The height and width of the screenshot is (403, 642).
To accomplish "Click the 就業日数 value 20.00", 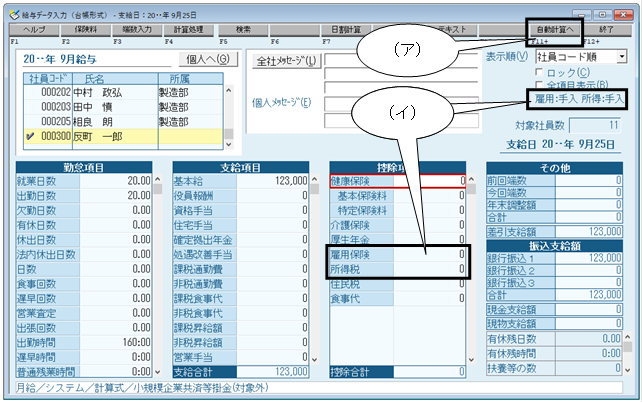I will (x=116, y=181).
